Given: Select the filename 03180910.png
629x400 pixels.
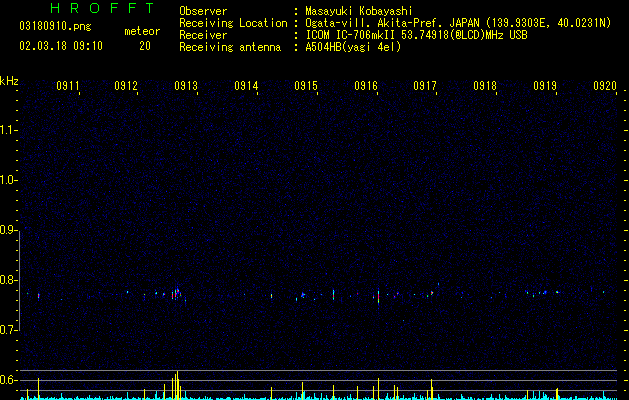Looking at the screenshot, I should pyautogui.click(x=55, y=27).
